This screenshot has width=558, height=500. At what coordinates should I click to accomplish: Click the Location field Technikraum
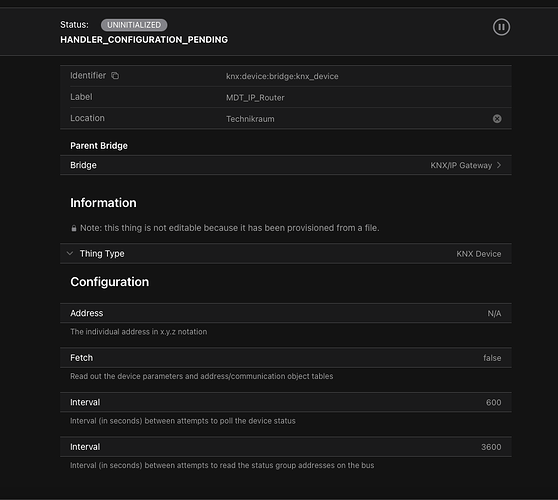pyautogui.click(x=250, y=119)
